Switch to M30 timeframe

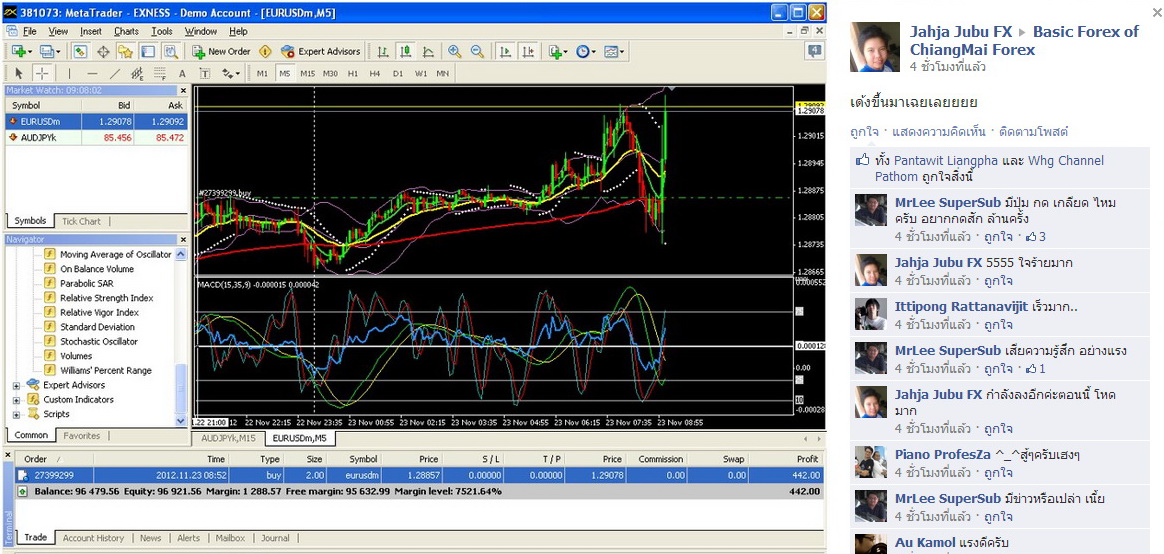point(330,74)
